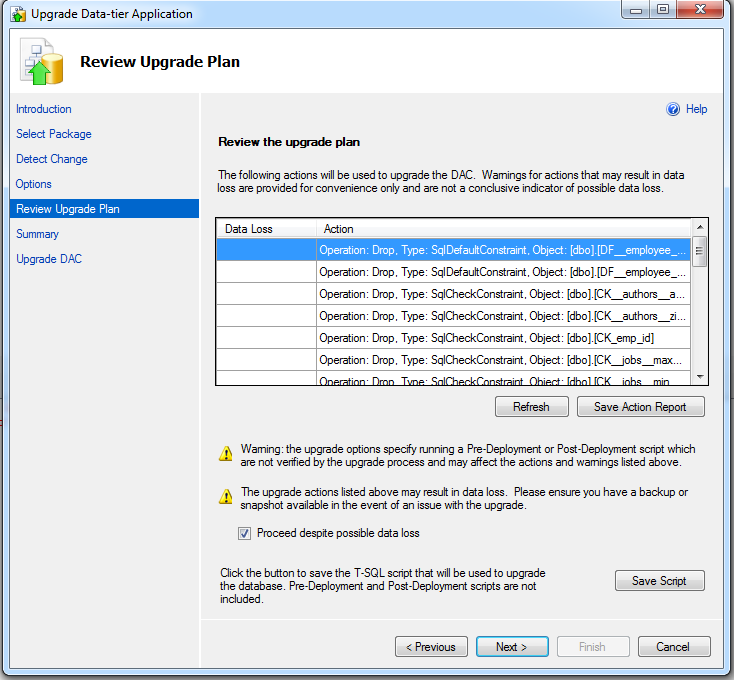
Task: Go back with the Previous button
Action: pyautogui.click(x=431, y=647)
